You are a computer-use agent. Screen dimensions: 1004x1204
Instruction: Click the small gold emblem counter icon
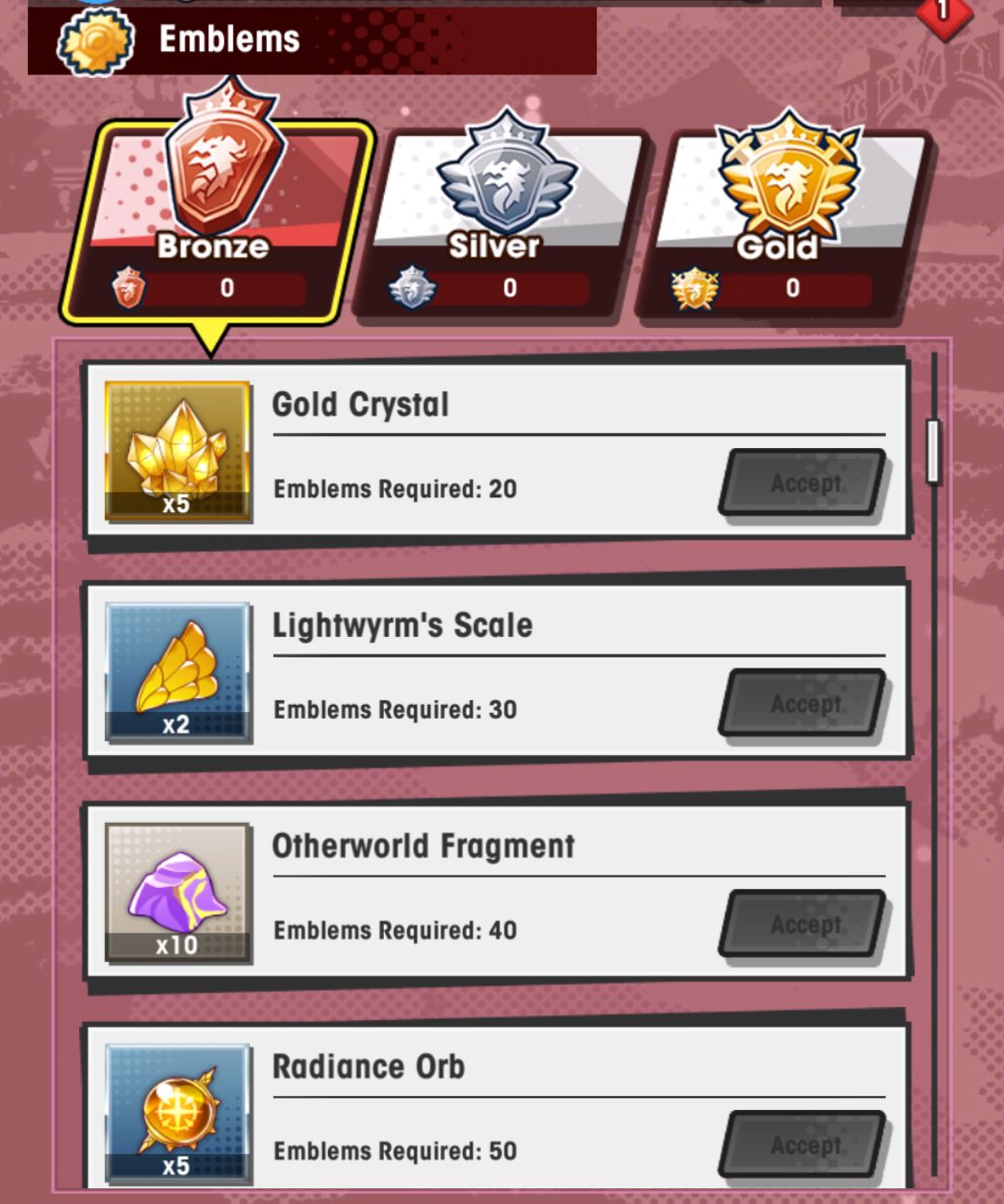pos(694,287)
